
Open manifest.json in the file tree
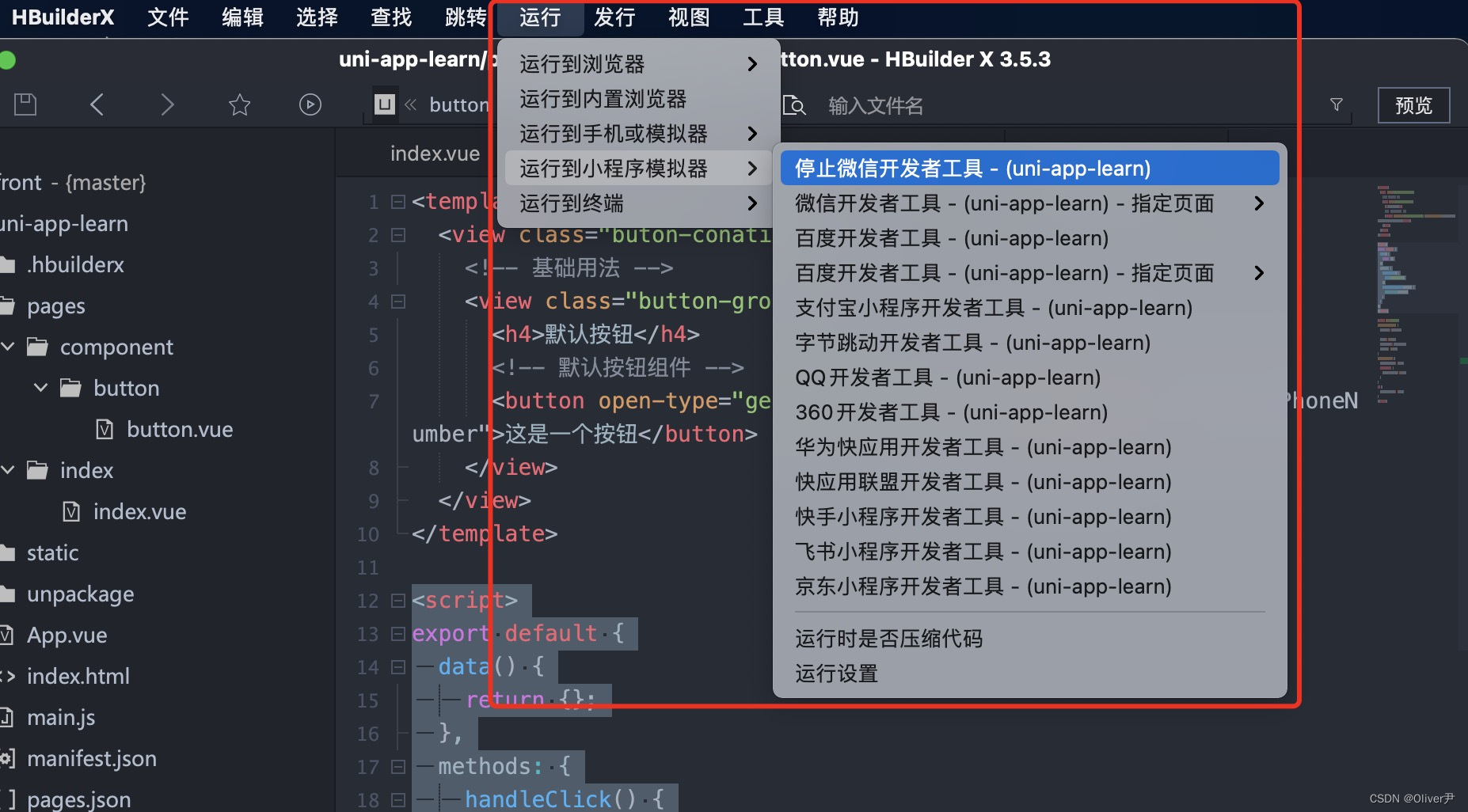coord(91,758)
